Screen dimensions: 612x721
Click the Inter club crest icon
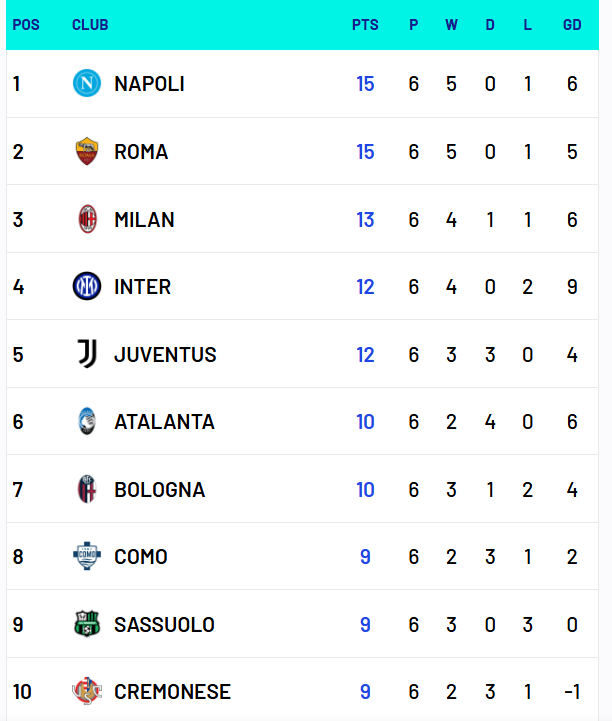click(87, 287)
